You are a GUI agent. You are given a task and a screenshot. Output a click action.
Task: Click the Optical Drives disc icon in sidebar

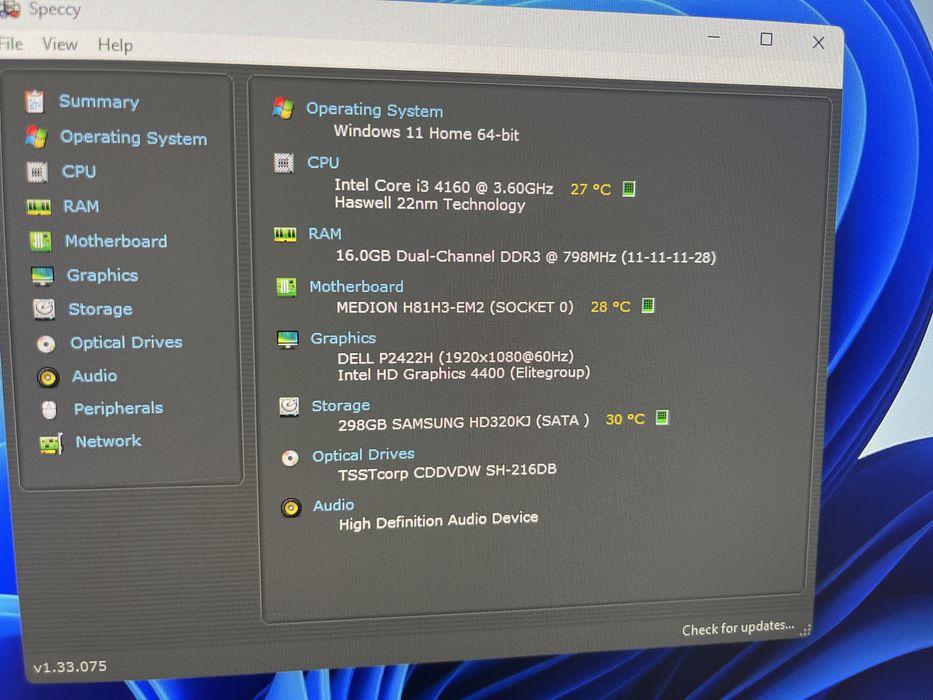coord(46,344)
